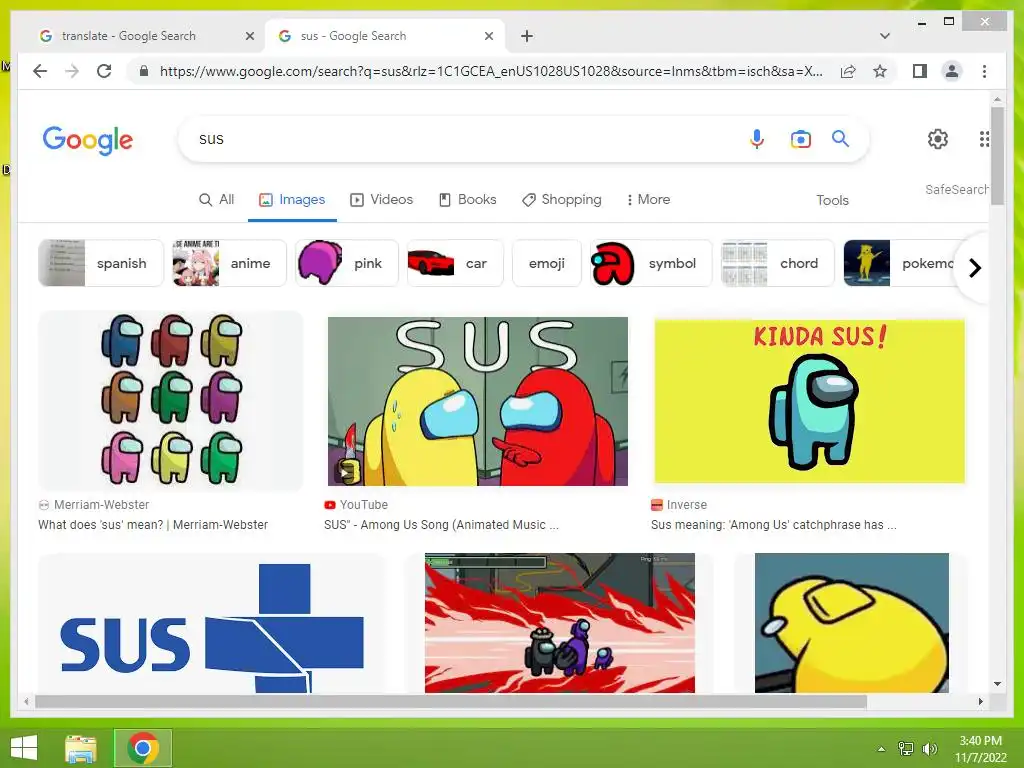Viewport: 1024px width, 768px height.
Task: Open Google quick settings gear icon
Action: [x=937, y=138]
